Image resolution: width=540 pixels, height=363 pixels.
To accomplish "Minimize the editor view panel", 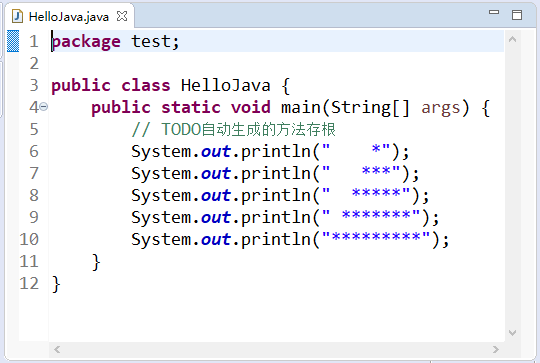I will pos(494,12).
